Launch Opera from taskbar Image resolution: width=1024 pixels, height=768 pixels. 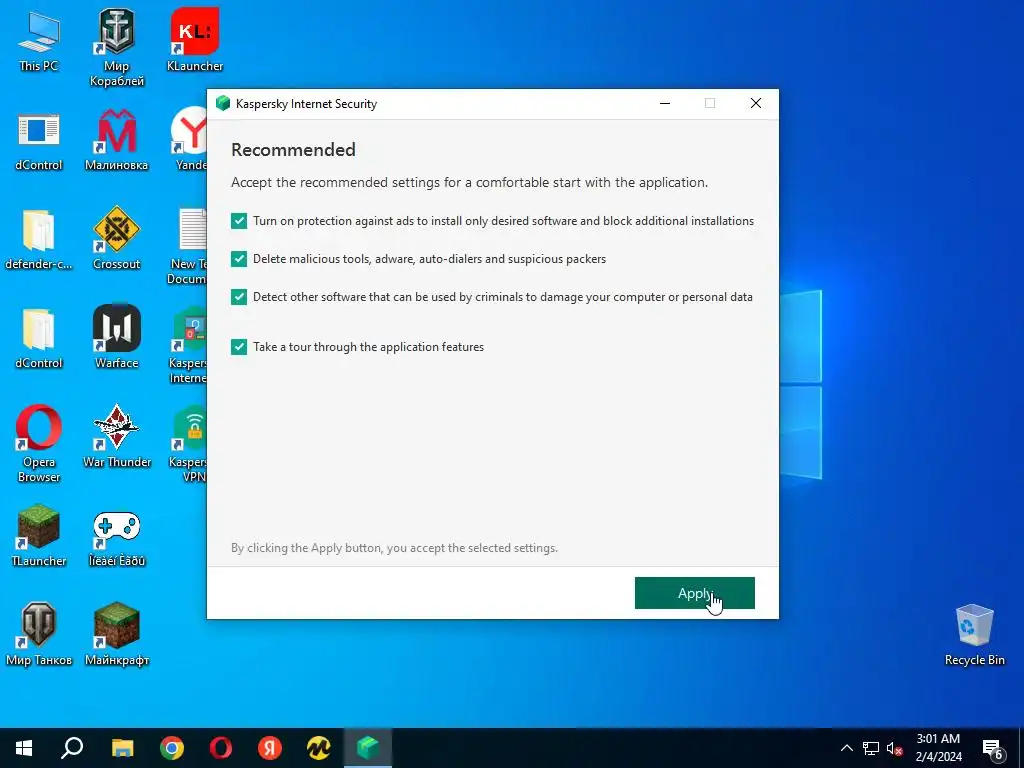click(221, 748)
